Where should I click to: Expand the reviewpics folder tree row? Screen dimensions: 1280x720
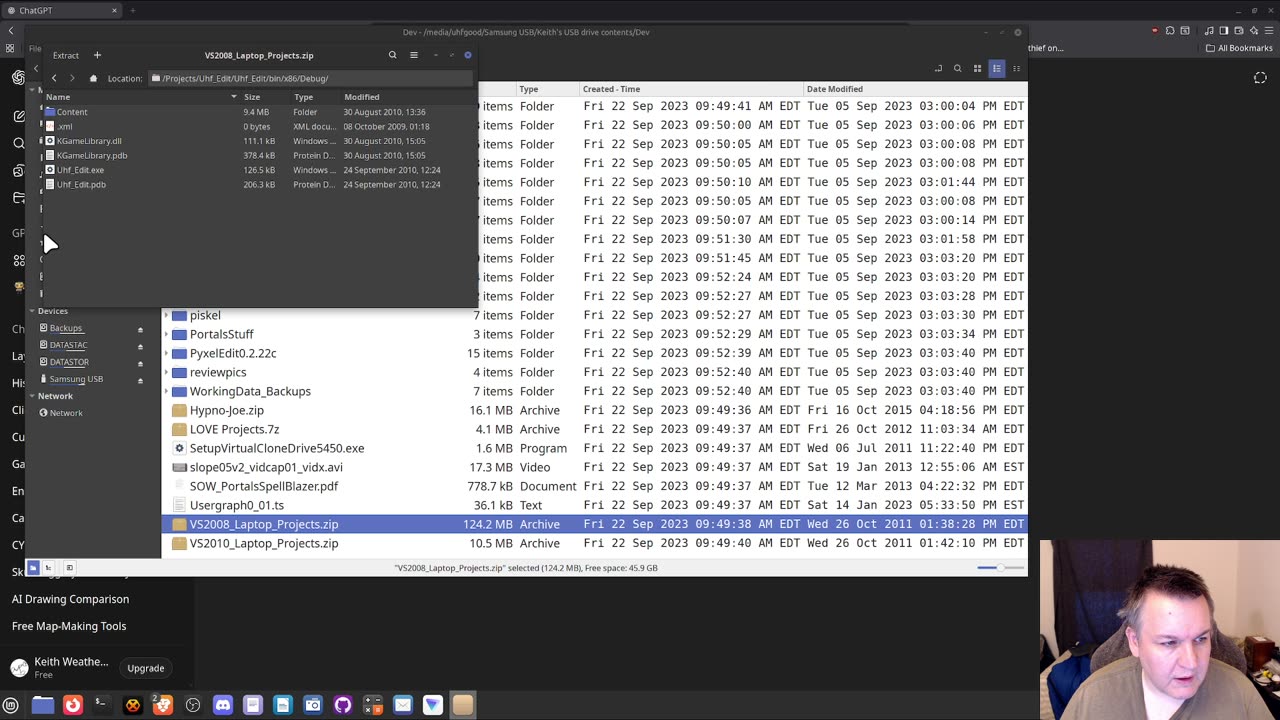(x=166, y=372)
